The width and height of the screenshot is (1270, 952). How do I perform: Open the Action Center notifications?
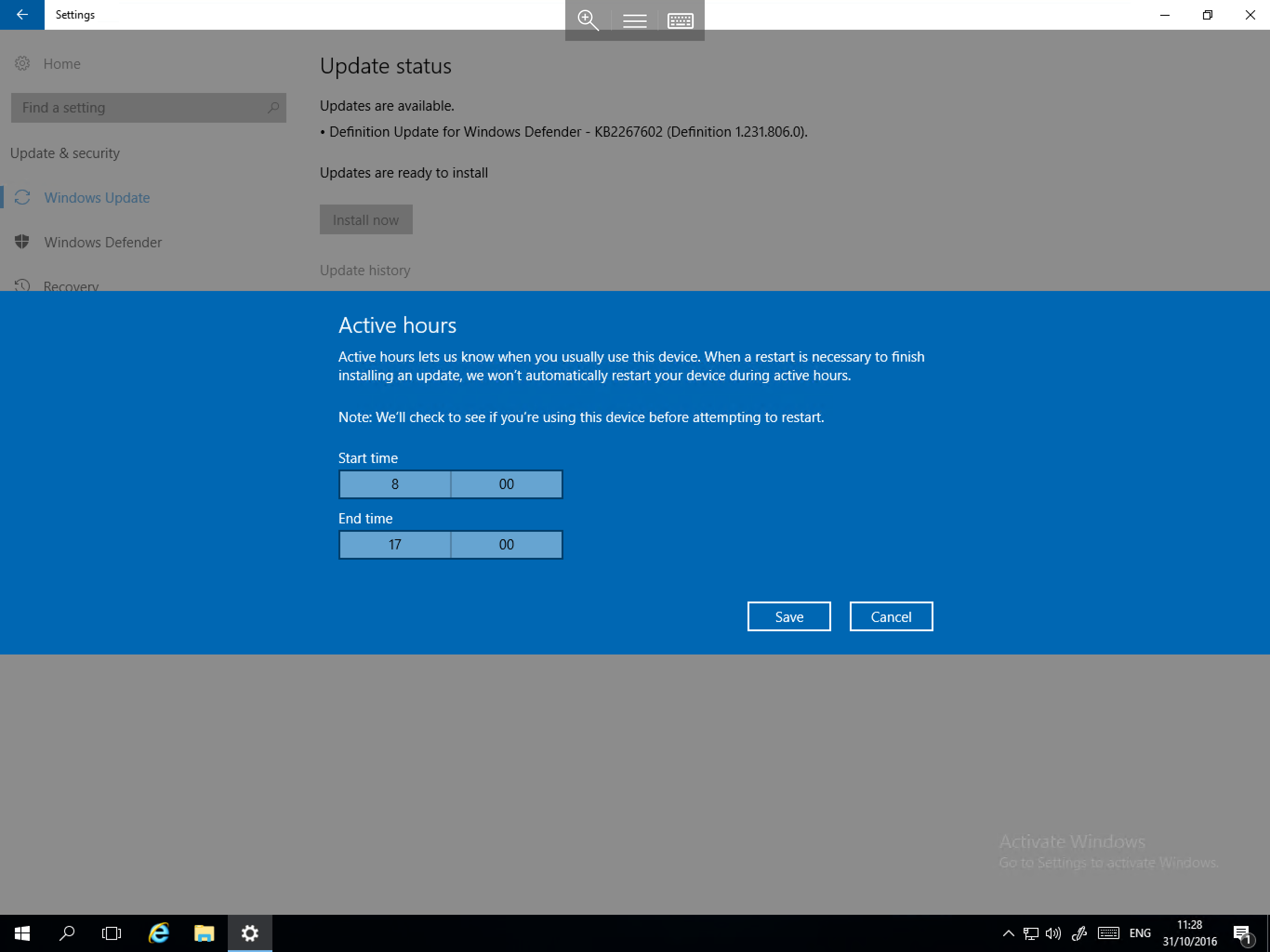click(1243, 935)
